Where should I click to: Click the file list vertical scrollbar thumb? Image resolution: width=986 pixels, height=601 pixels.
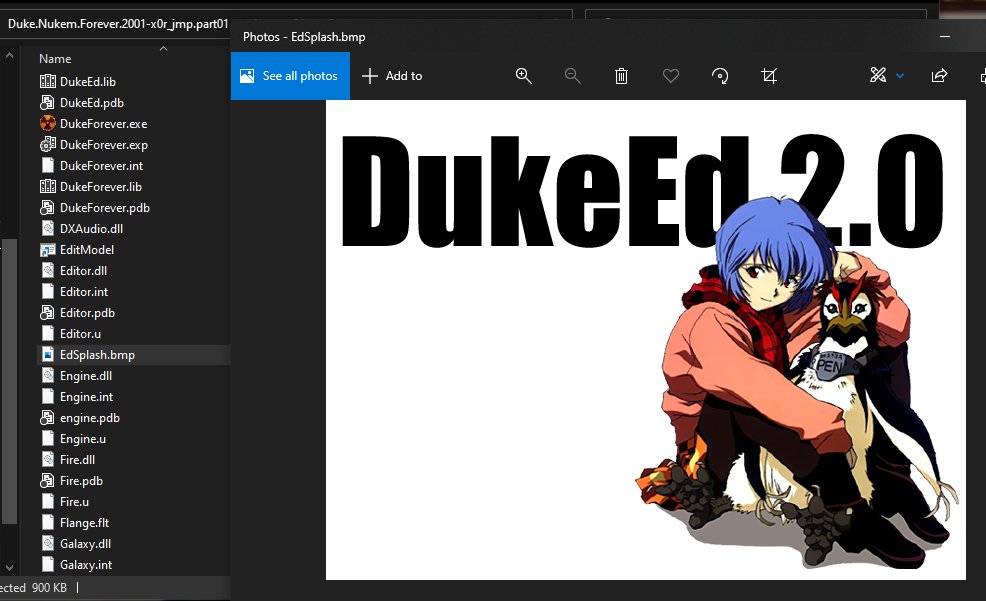pyautogui.click(x=9, y=381)
